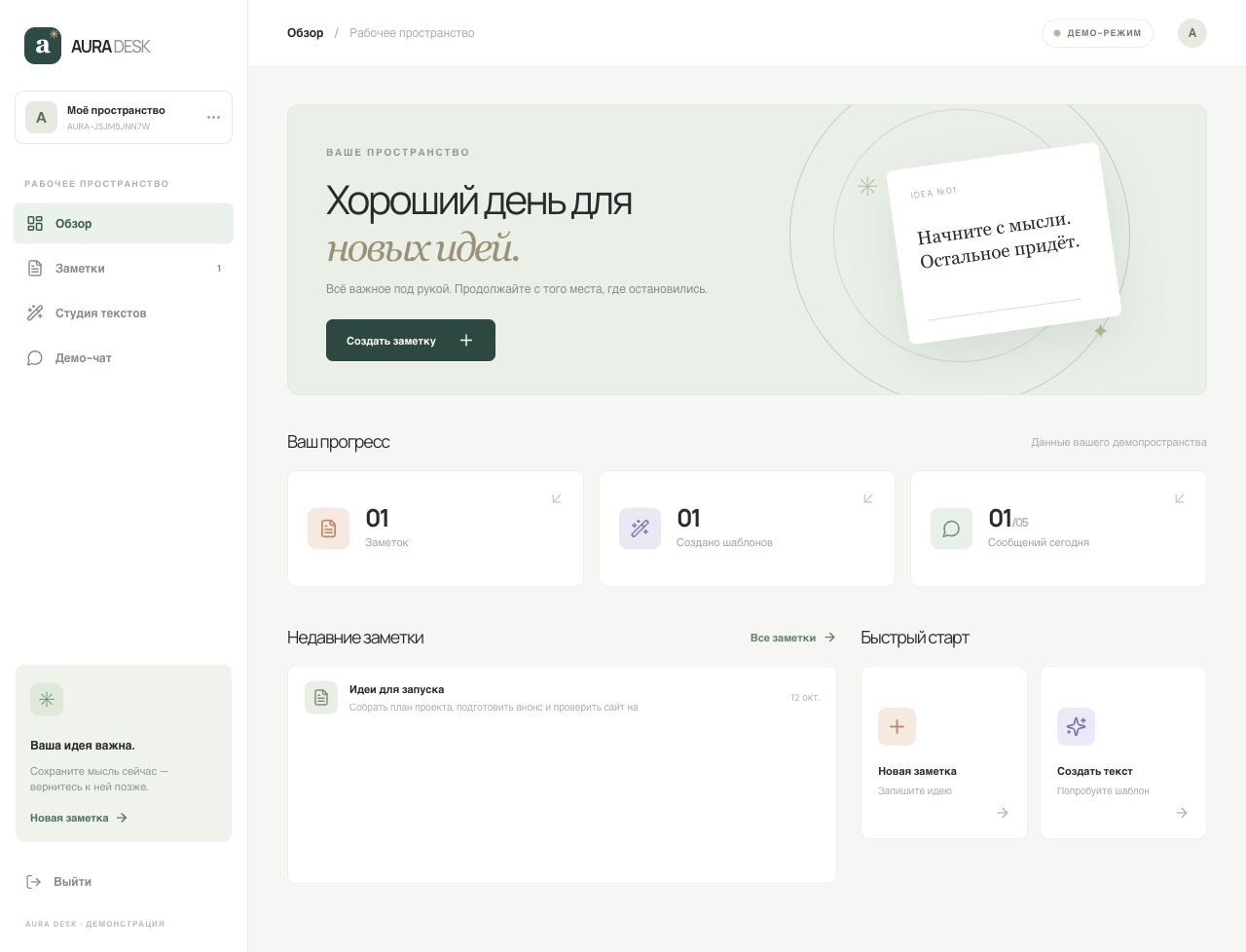Click the plus icon on Новая заметка card
The image size is (1246, 952).
(897, 727)
